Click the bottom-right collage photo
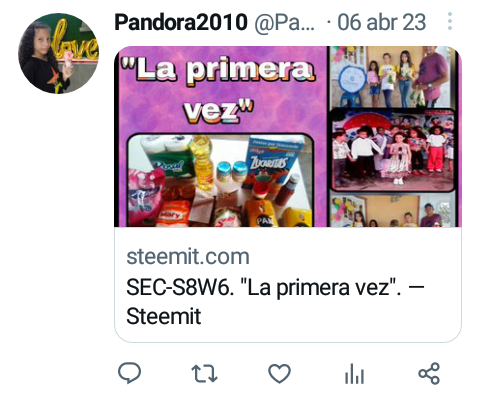The width and height of the screenshot is (480, 404). pyautogui.click(x=393, y=210)
